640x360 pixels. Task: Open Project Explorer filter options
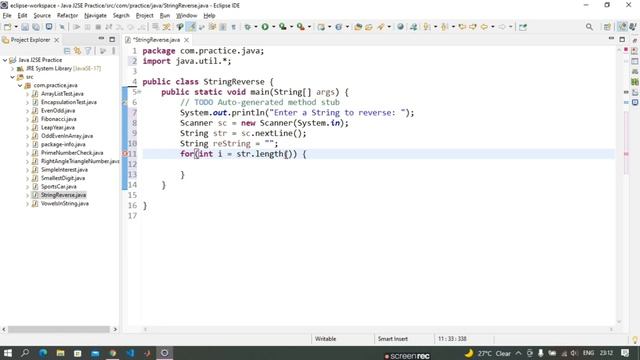88,51
